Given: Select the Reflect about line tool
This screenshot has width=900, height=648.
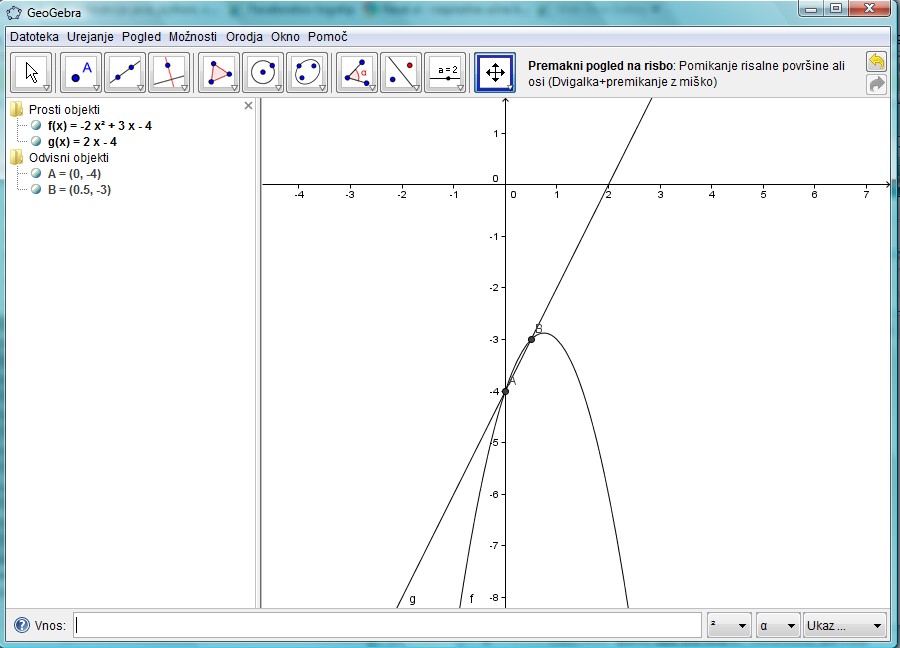Looking at the screenshot, I should pos(401,73).
